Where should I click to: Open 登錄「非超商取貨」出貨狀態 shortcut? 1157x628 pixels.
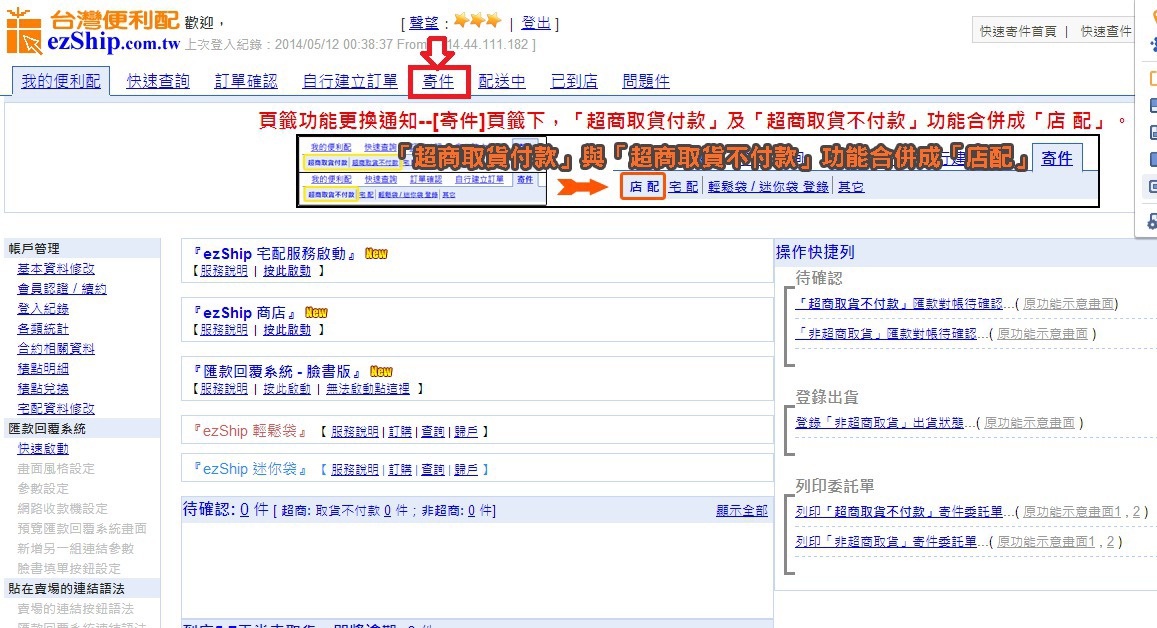[x=880, y=423]
